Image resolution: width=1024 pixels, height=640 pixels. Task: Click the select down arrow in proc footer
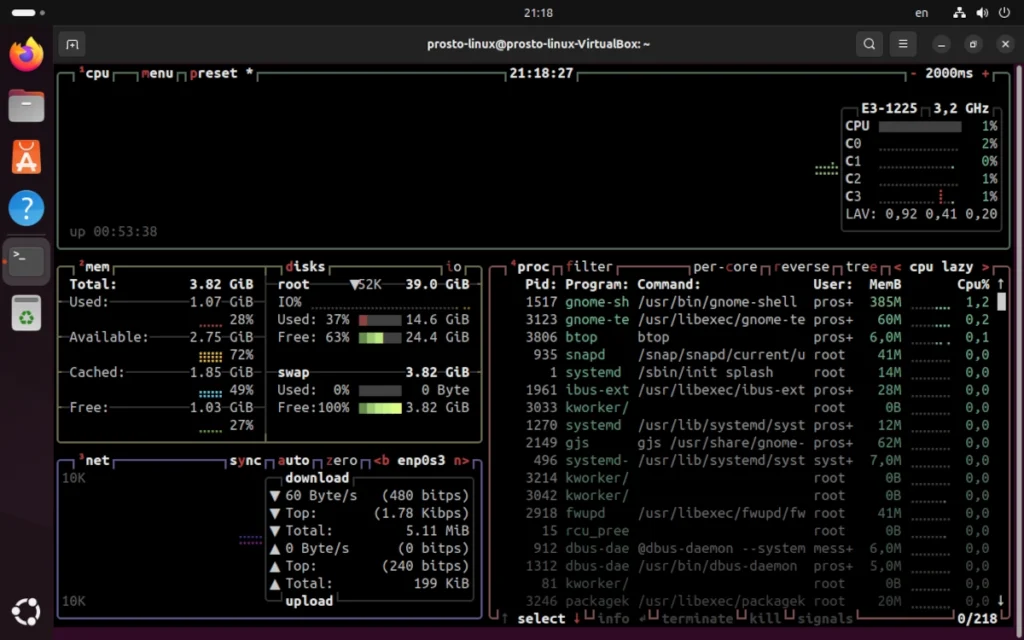(x=577, y=618)
